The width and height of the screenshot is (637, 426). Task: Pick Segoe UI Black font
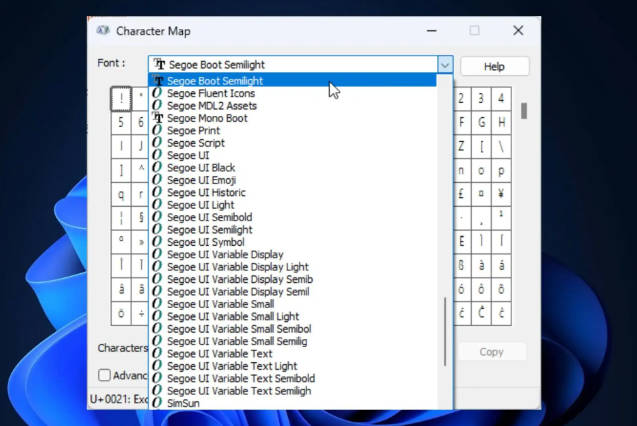(x=293, y=168)
